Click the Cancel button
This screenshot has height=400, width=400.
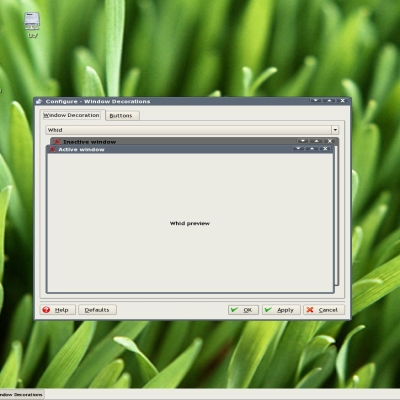click(x=324, y=310)
